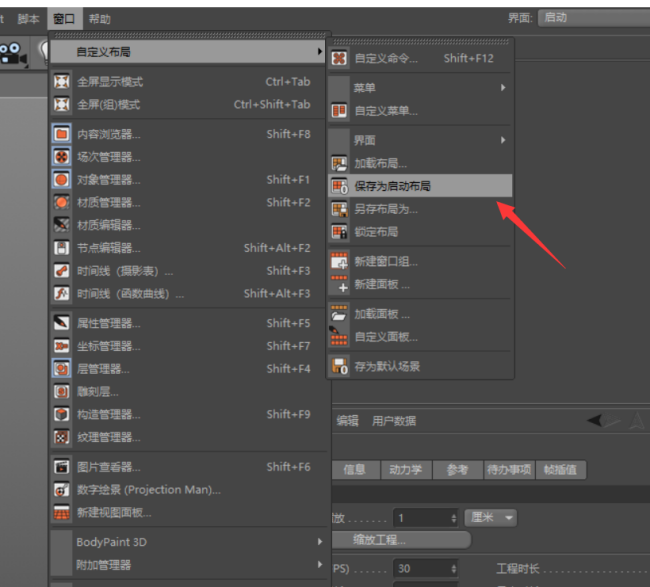Click the 加载布局 icon
This screenshot has height=587, width=650.
[339, 163]
